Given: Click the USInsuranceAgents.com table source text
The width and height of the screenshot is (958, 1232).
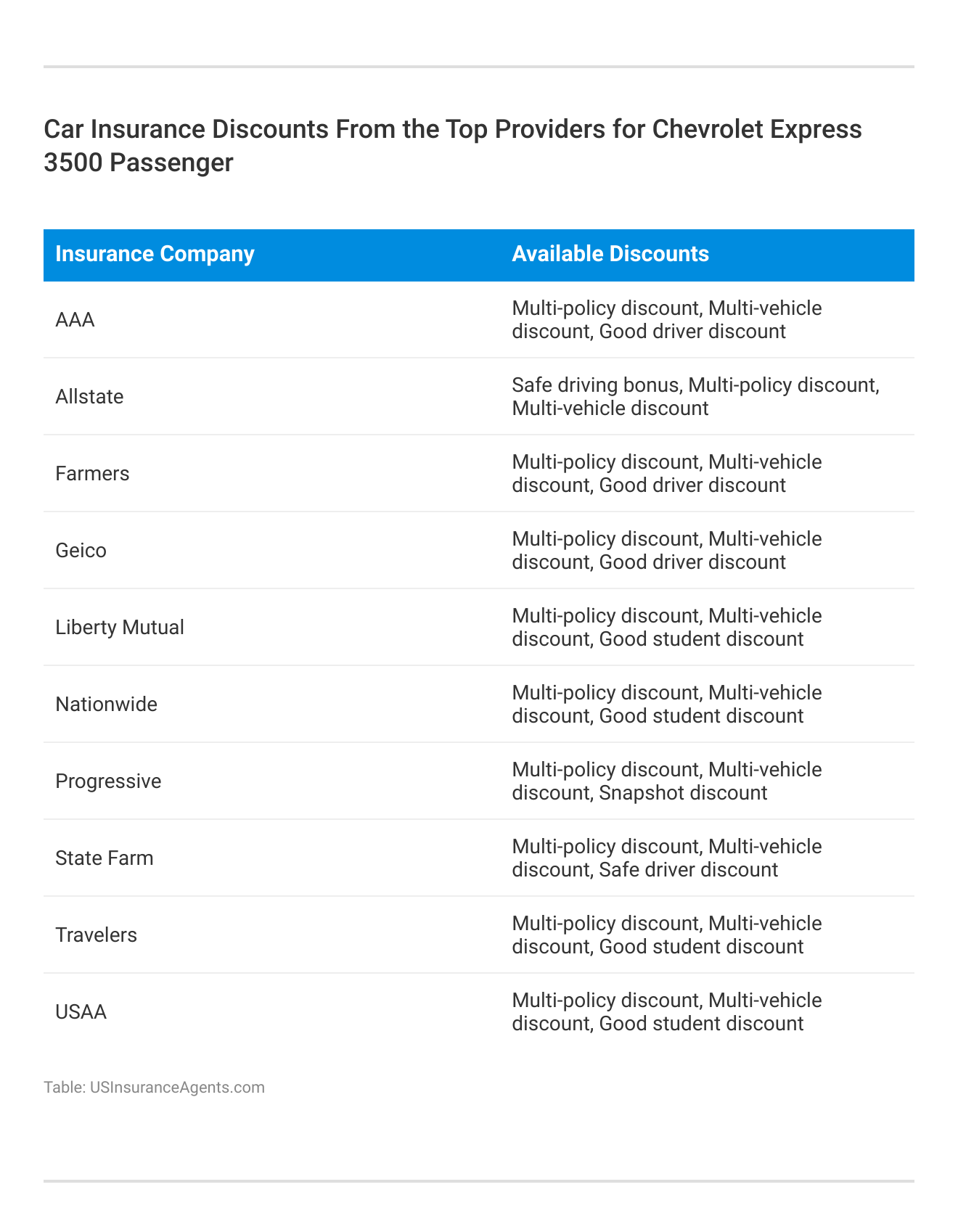Looking at the screenshot, I should coord(154,1088).
